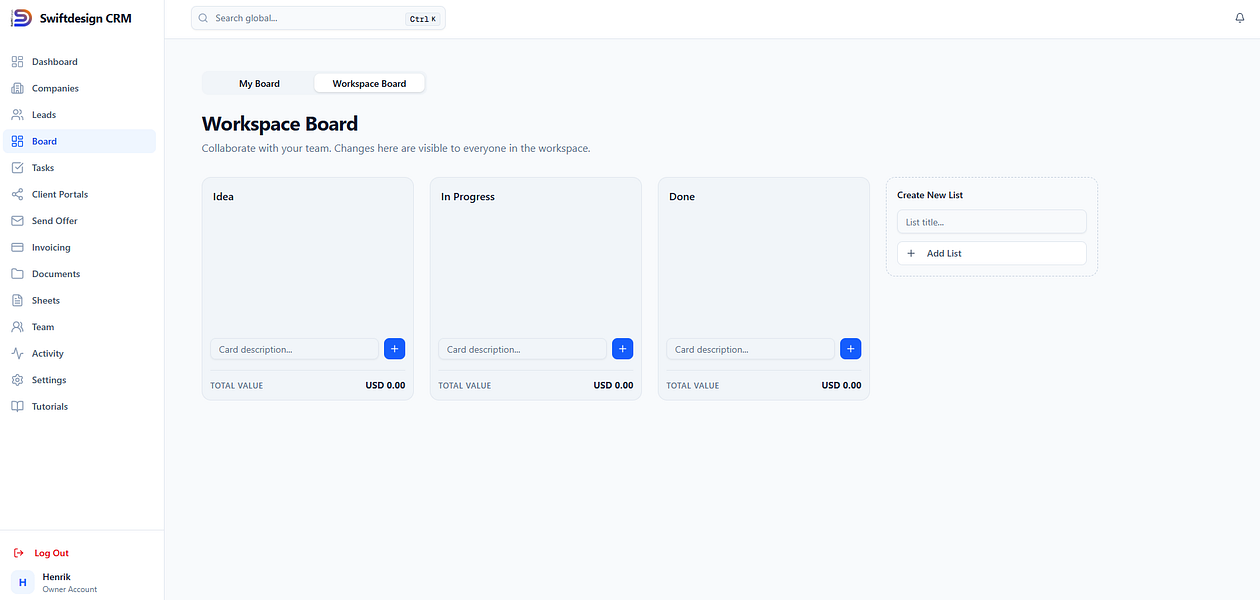Click the List title input field
This screenshot has height=600, width=1260.
coord(991,222)
